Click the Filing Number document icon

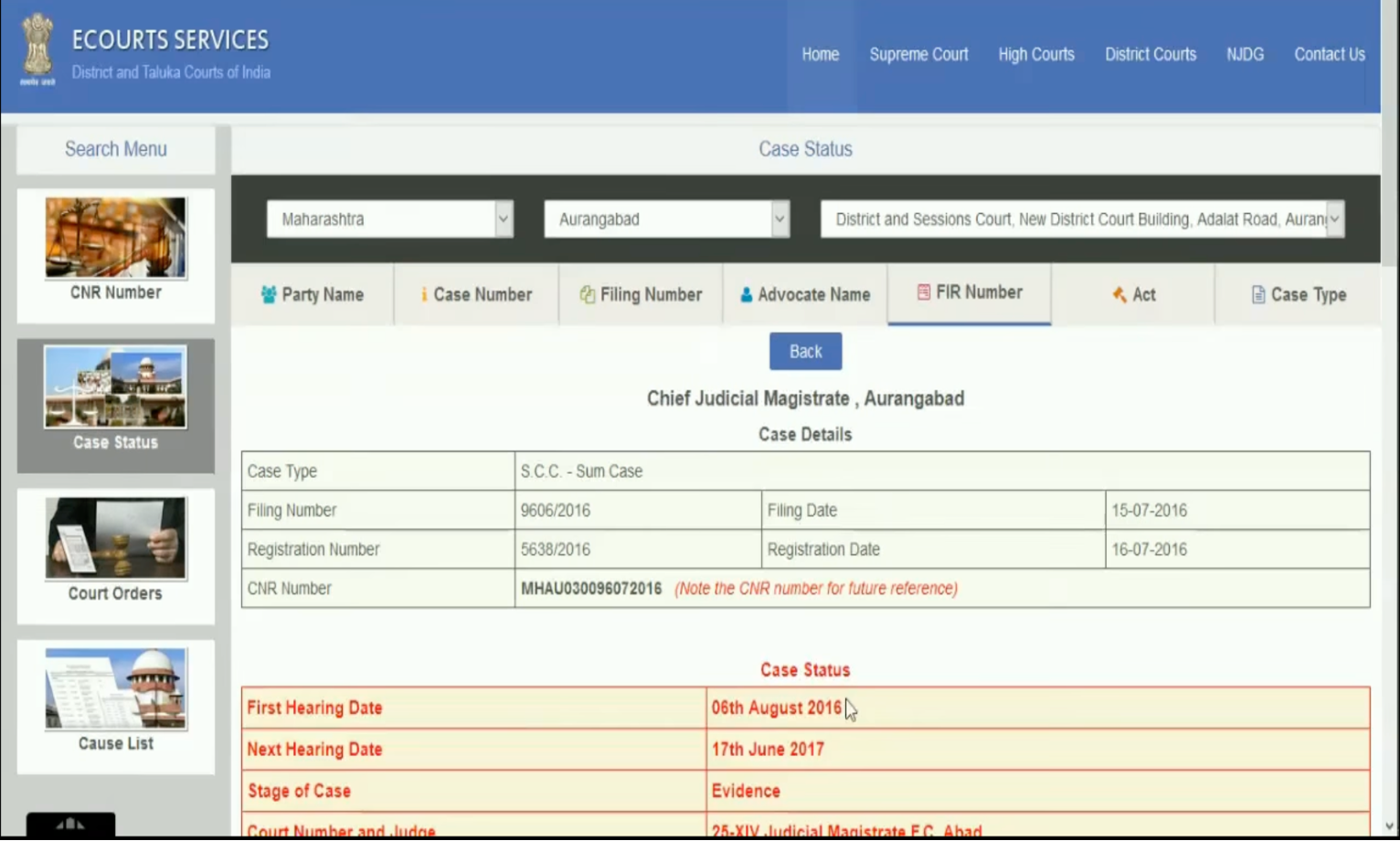click(587, 294)
